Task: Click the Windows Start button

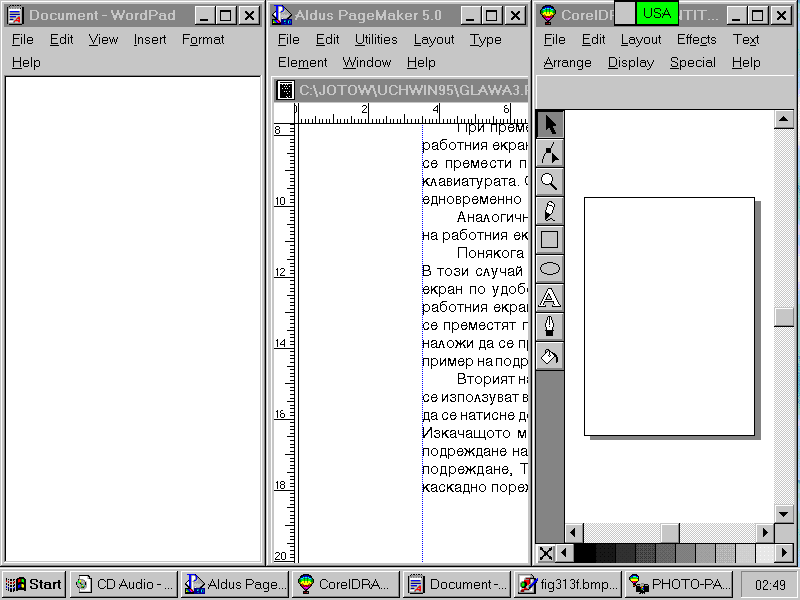Action: (x=35, y=584)
